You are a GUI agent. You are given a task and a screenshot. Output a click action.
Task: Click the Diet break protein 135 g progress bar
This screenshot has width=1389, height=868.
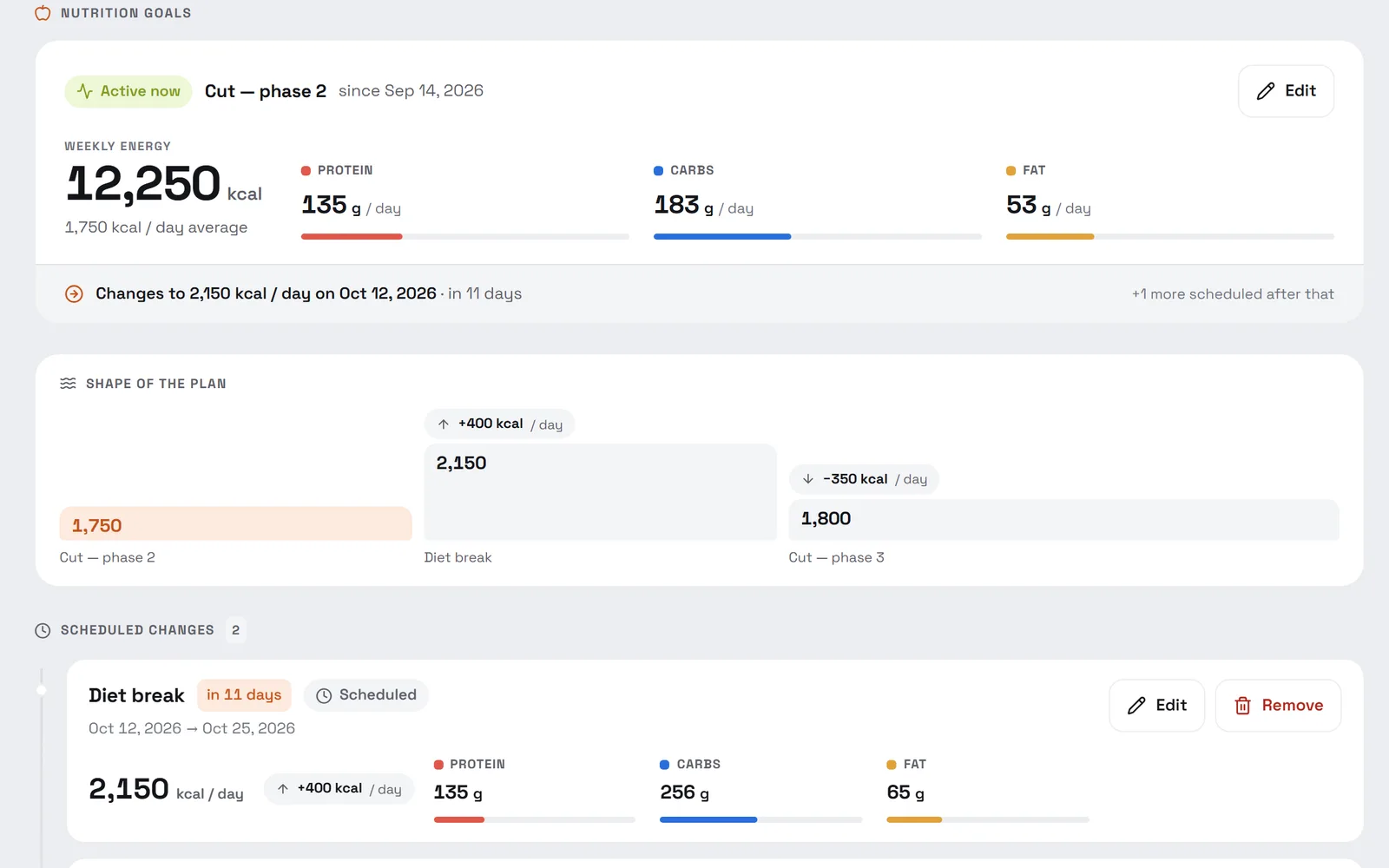pos(534,819)
